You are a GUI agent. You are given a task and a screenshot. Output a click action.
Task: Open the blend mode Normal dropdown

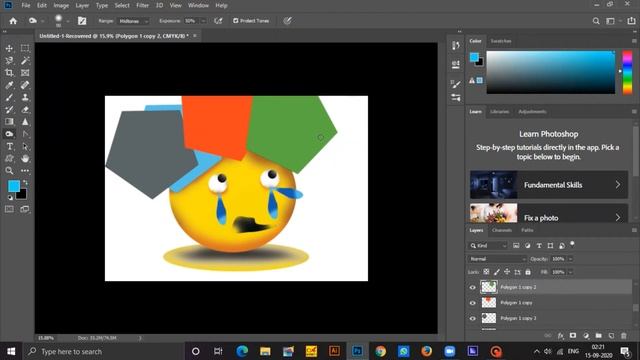[497, 259]
